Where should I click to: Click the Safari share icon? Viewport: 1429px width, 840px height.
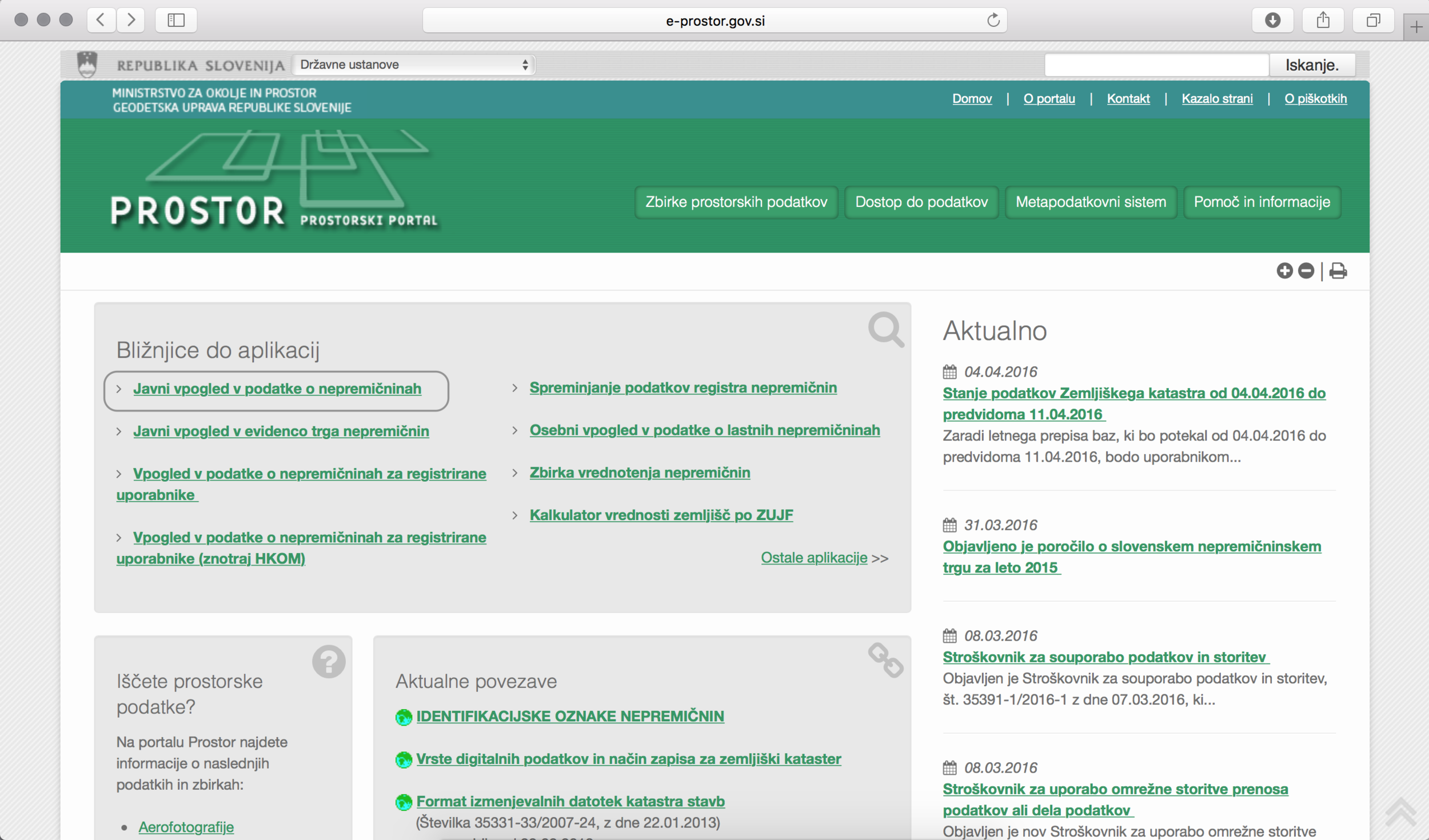click(1323, 21)
